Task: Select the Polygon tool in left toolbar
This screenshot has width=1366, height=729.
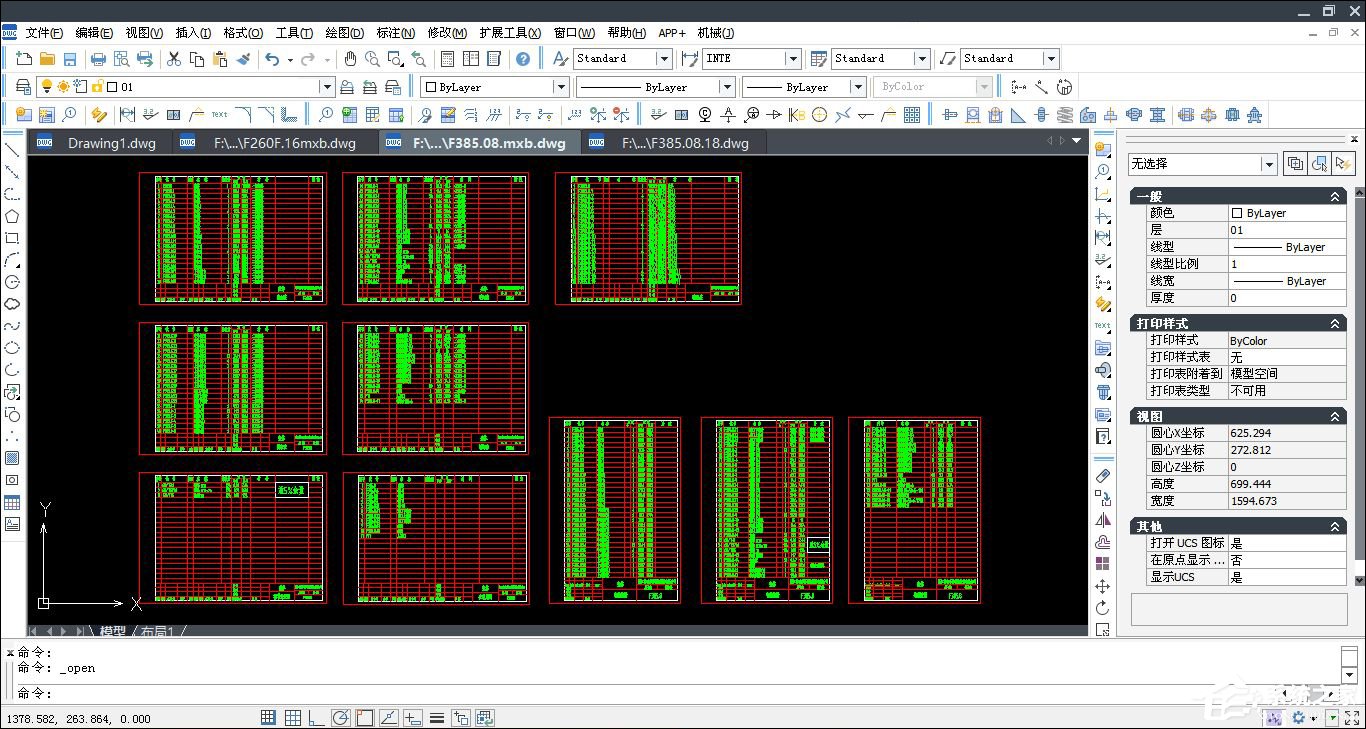Action: tap(12, 216)
